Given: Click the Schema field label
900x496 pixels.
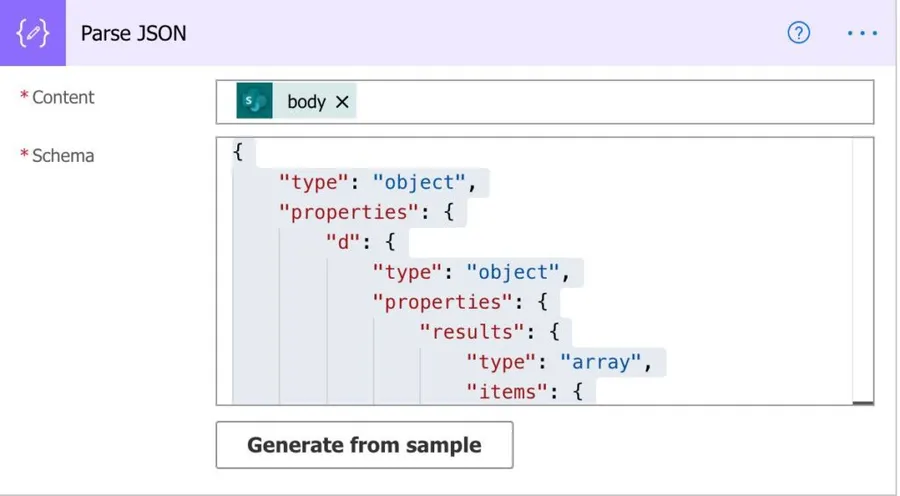Looking at the screenshot, I should (x=62, y=155).
